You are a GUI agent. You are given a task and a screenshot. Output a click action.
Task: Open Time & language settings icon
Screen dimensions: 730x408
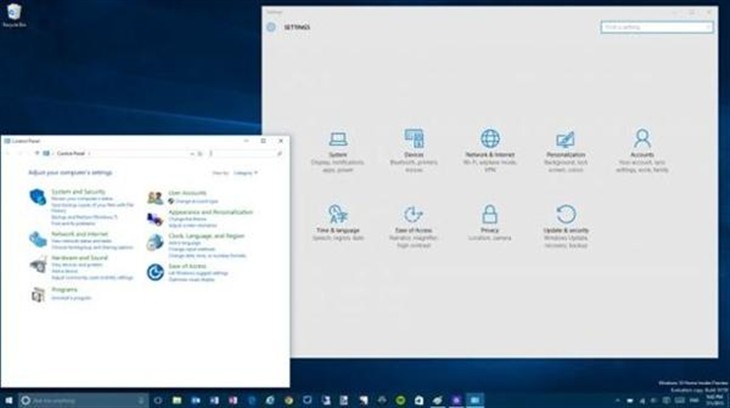point(338,214)
